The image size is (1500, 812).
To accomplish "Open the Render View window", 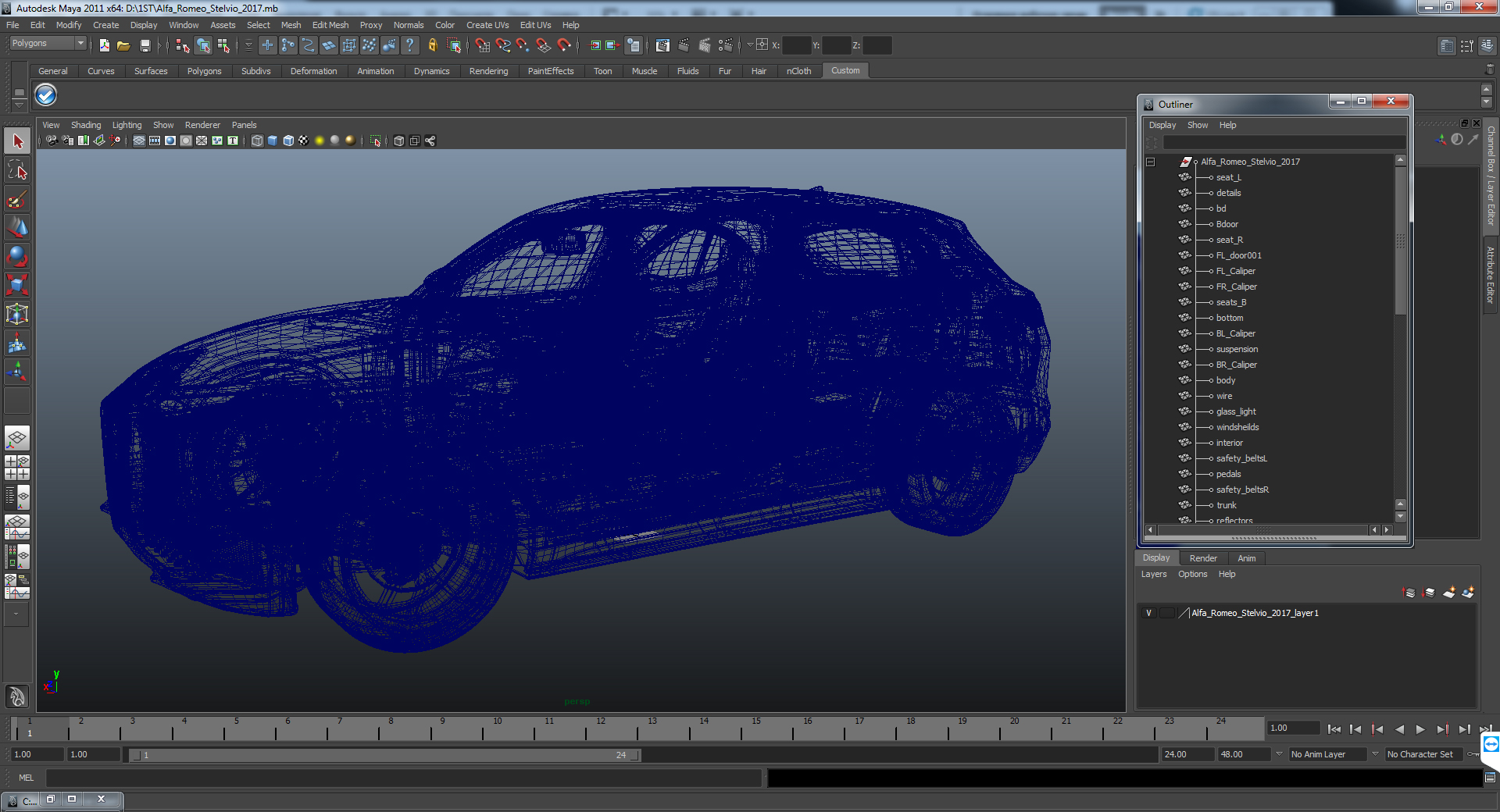I will point(663,45).
